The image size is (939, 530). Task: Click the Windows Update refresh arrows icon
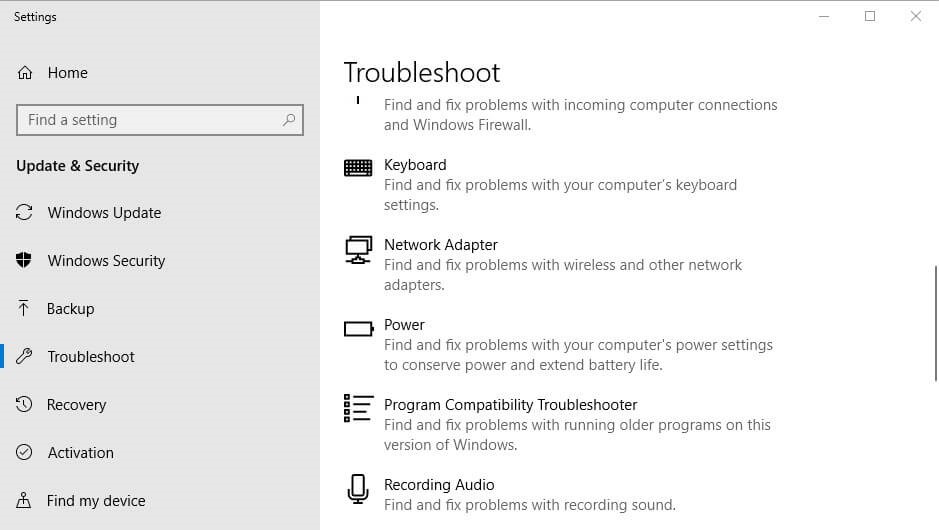24,212
